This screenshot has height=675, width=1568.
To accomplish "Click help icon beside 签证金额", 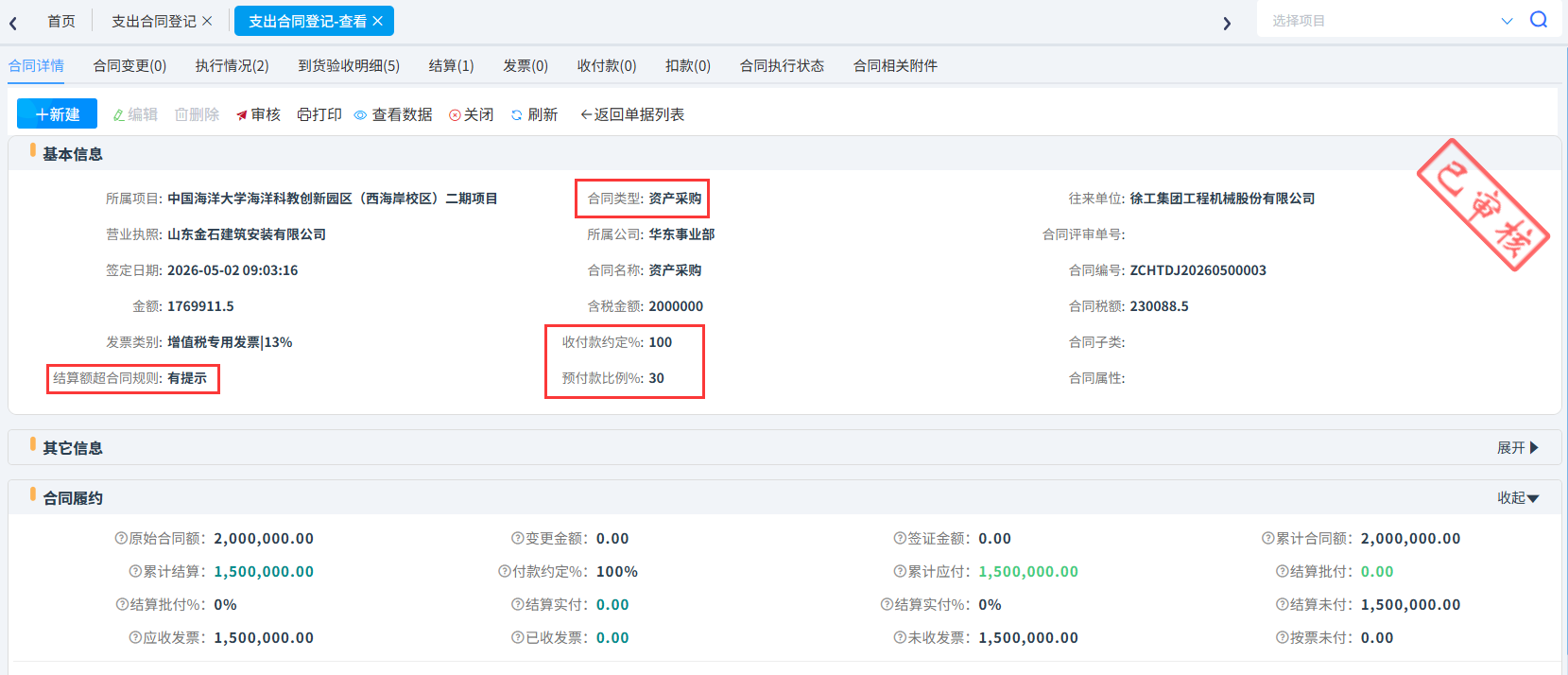I will pyautogui.click(x=900, y=538).
